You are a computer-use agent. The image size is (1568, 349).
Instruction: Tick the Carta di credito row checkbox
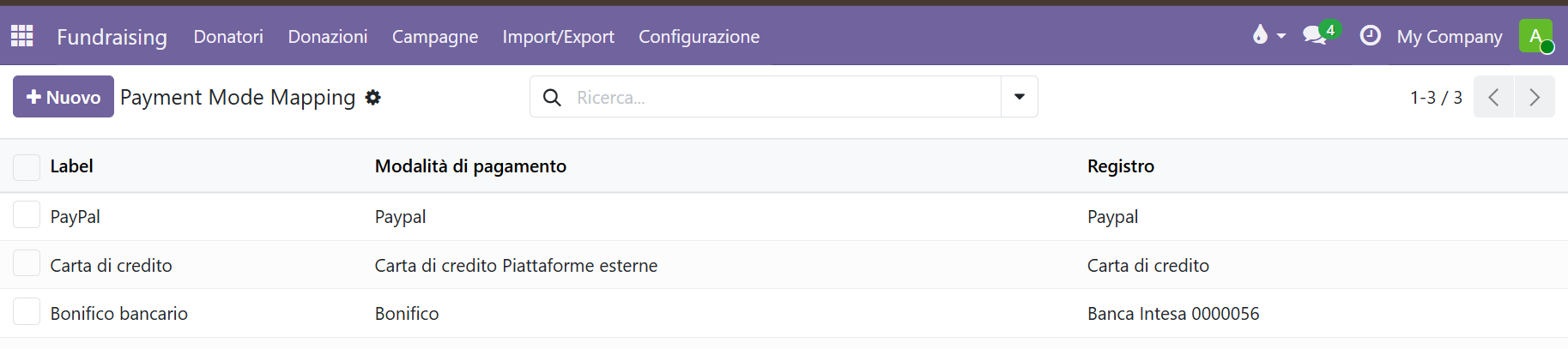tap(27, 263)
